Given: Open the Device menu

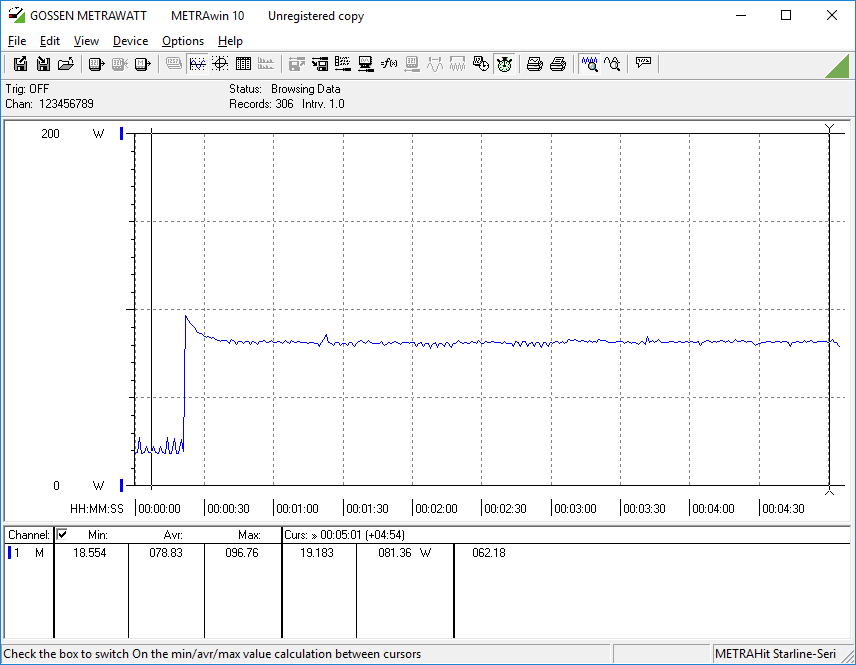Looking at the screenshot, I should 130,41.
